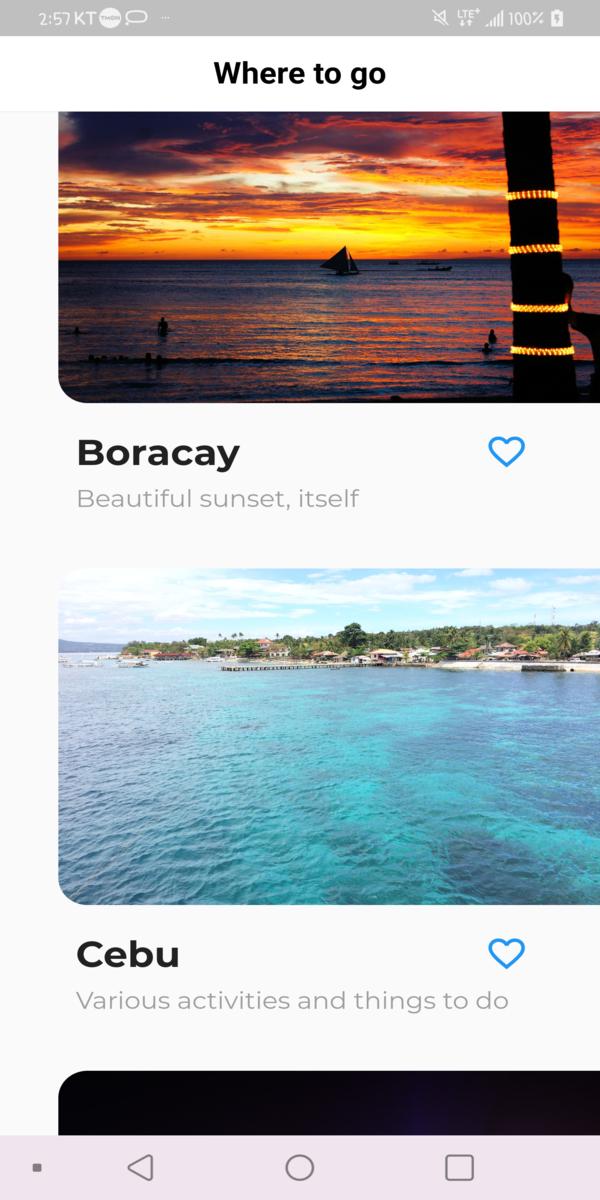This screenshot has height=1200, width=600.
Task: Toggle the Cebu heart favorite
Action: (x=506, y=954)
